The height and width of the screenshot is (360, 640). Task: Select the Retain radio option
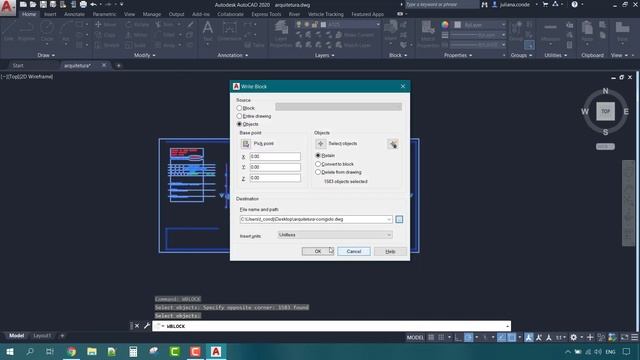(318, 156)
